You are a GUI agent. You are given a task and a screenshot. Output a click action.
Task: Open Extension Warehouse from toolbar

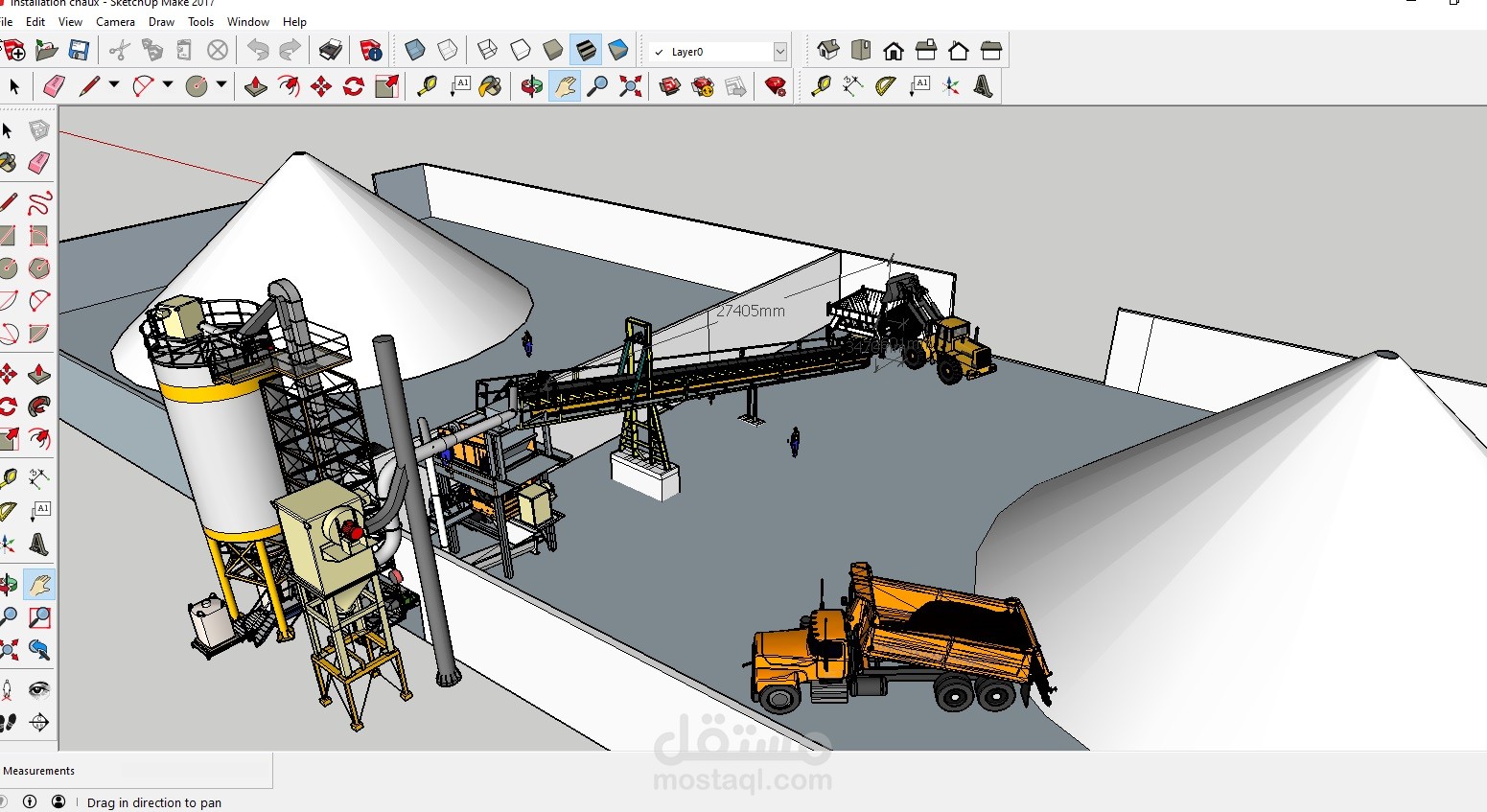point(703,86)
